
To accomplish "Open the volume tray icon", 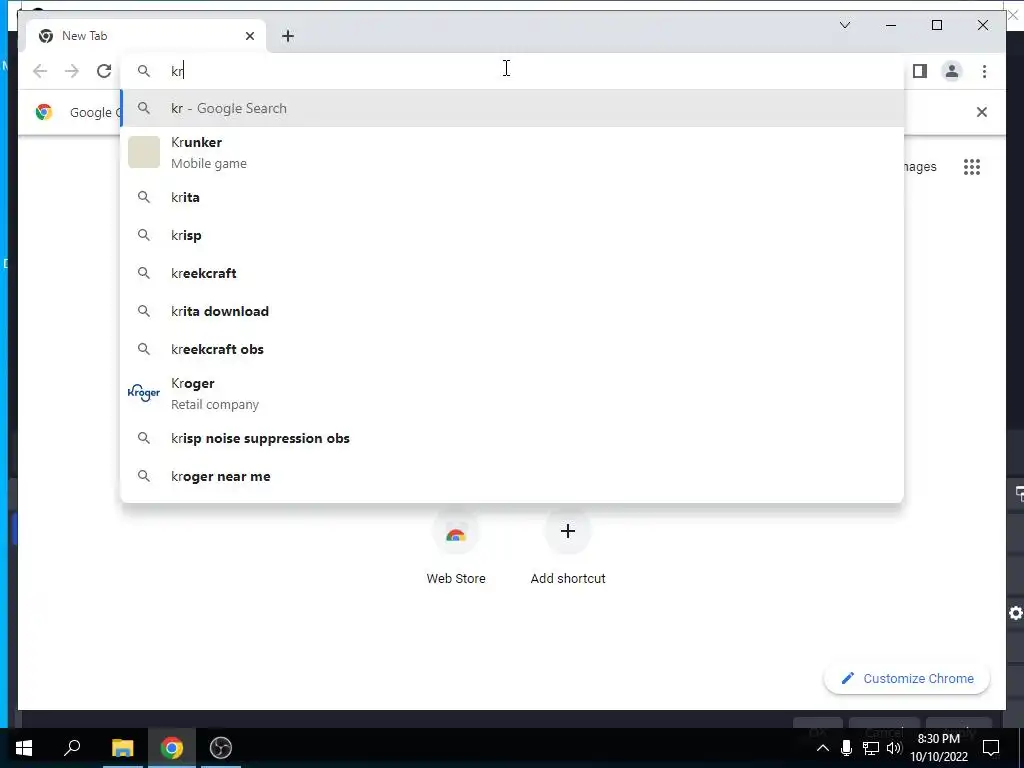I will coord(894,748).
